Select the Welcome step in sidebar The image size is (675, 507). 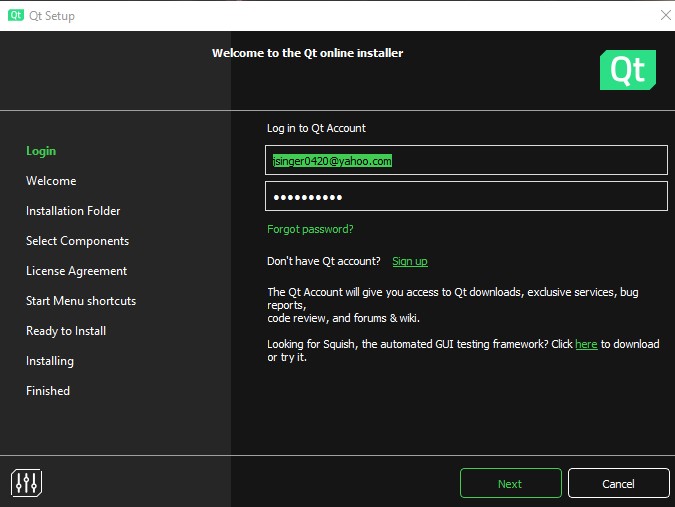[51, 181]
